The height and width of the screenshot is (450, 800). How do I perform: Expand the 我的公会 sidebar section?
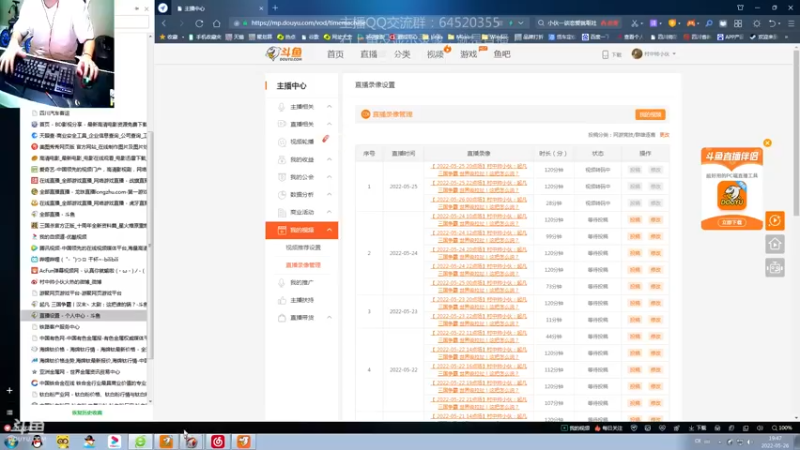point(302,177)
